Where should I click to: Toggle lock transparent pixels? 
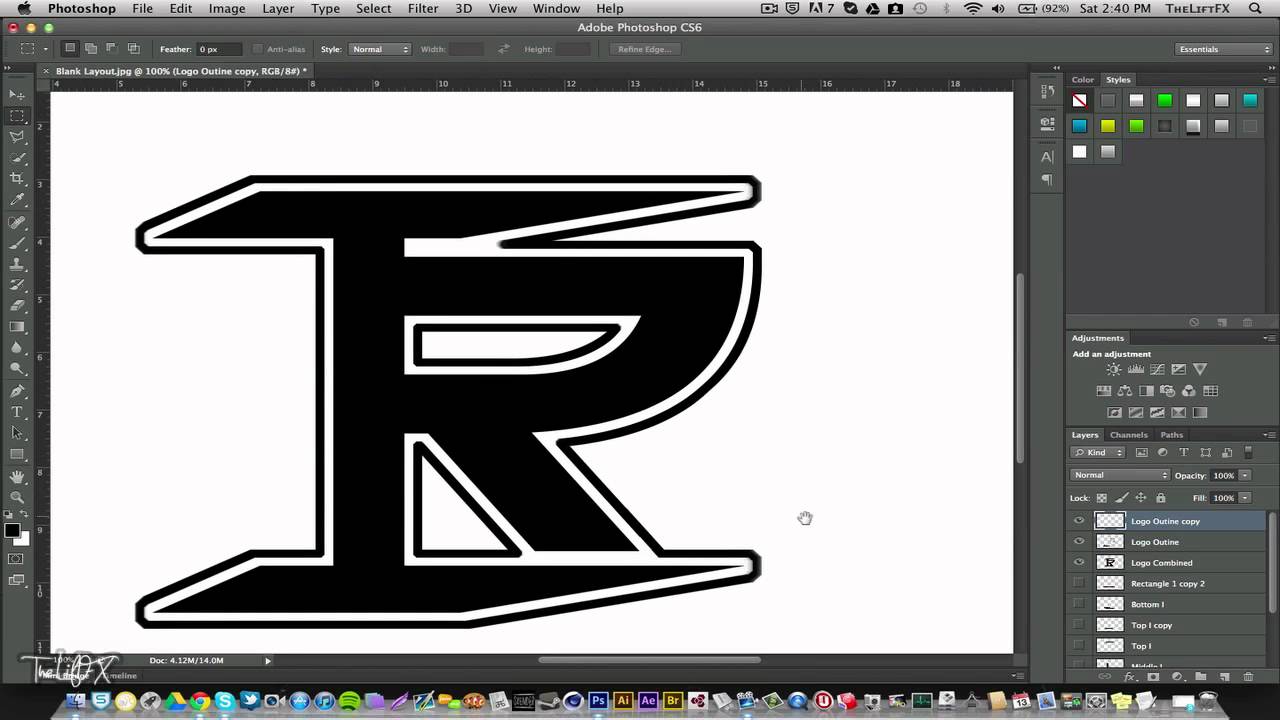click(1102, 498)
